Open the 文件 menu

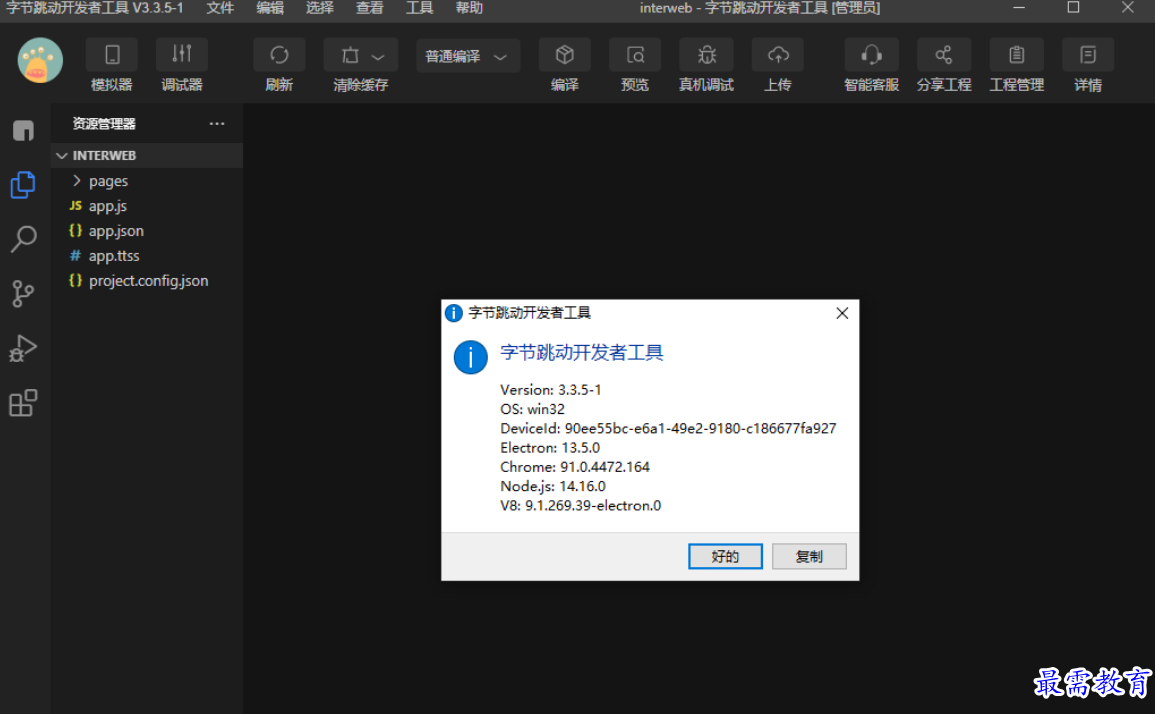220,8
